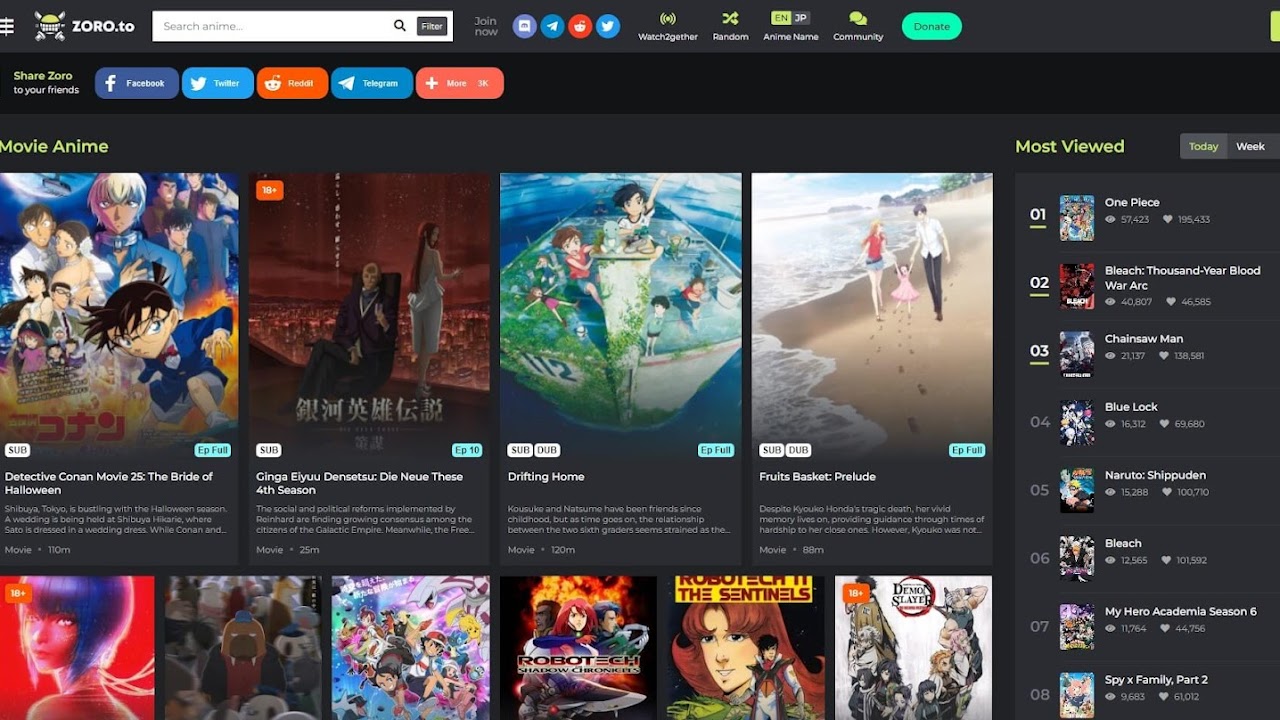Click Ep Full badge on Drifting Home

716,450
